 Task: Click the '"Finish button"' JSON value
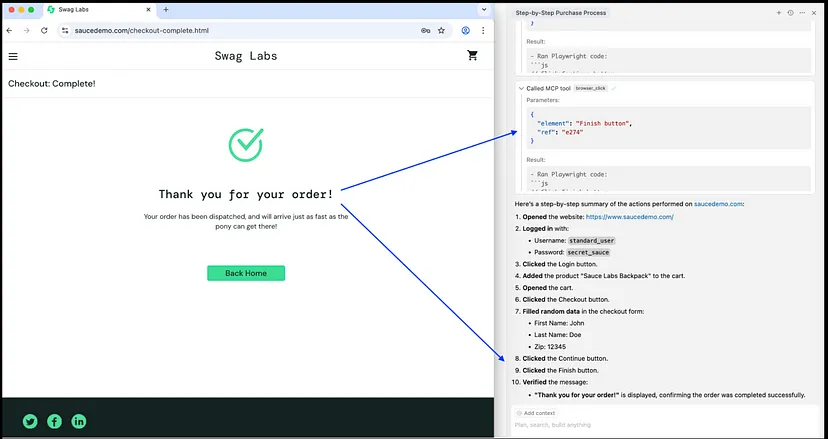coord(604,123)
